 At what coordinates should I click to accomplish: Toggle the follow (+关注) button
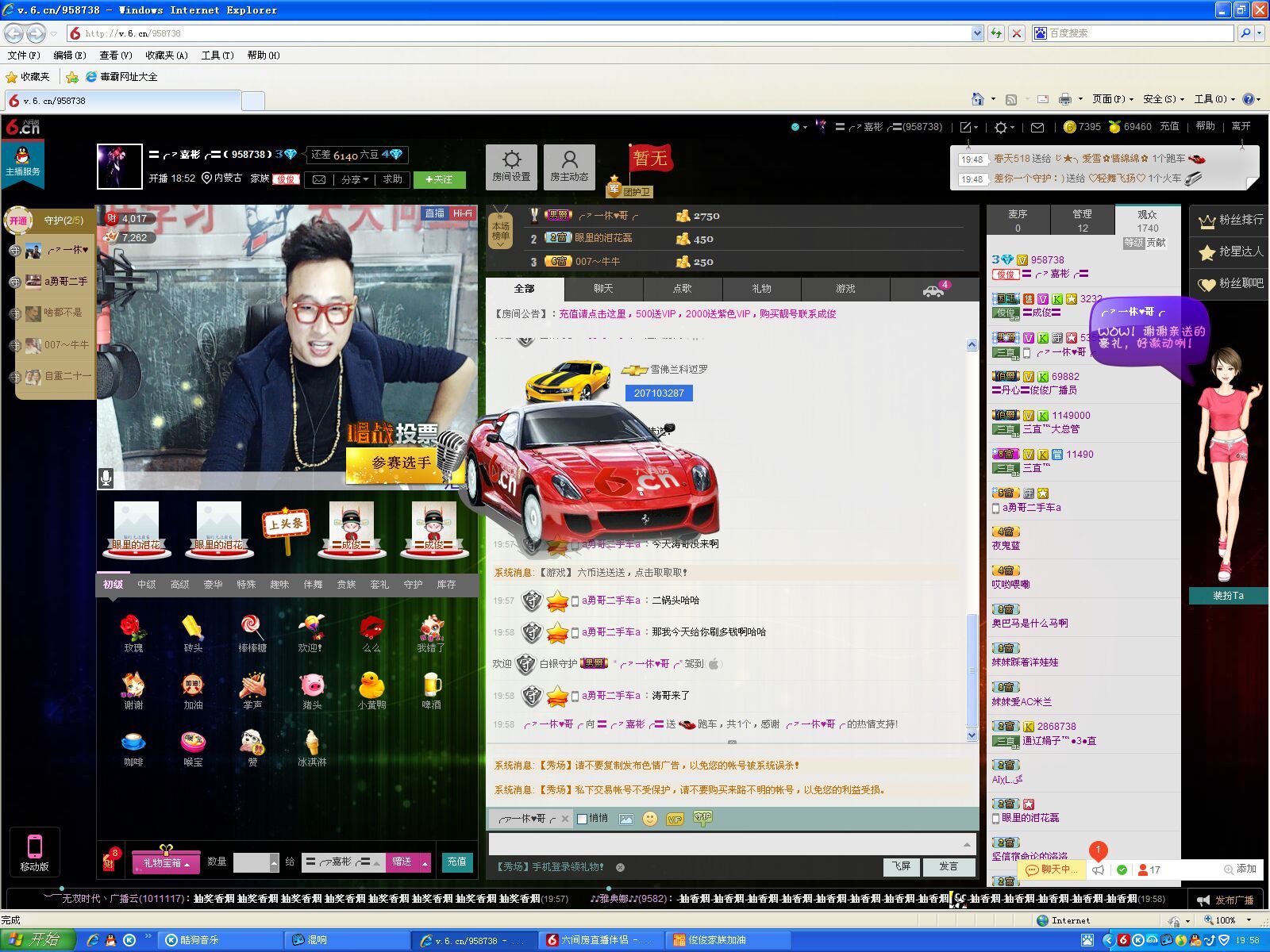(440, 179)
